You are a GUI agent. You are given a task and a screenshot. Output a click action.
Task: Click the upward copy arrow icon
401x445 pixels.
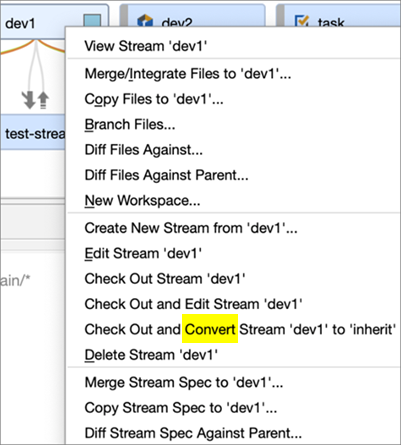[43, 100]
